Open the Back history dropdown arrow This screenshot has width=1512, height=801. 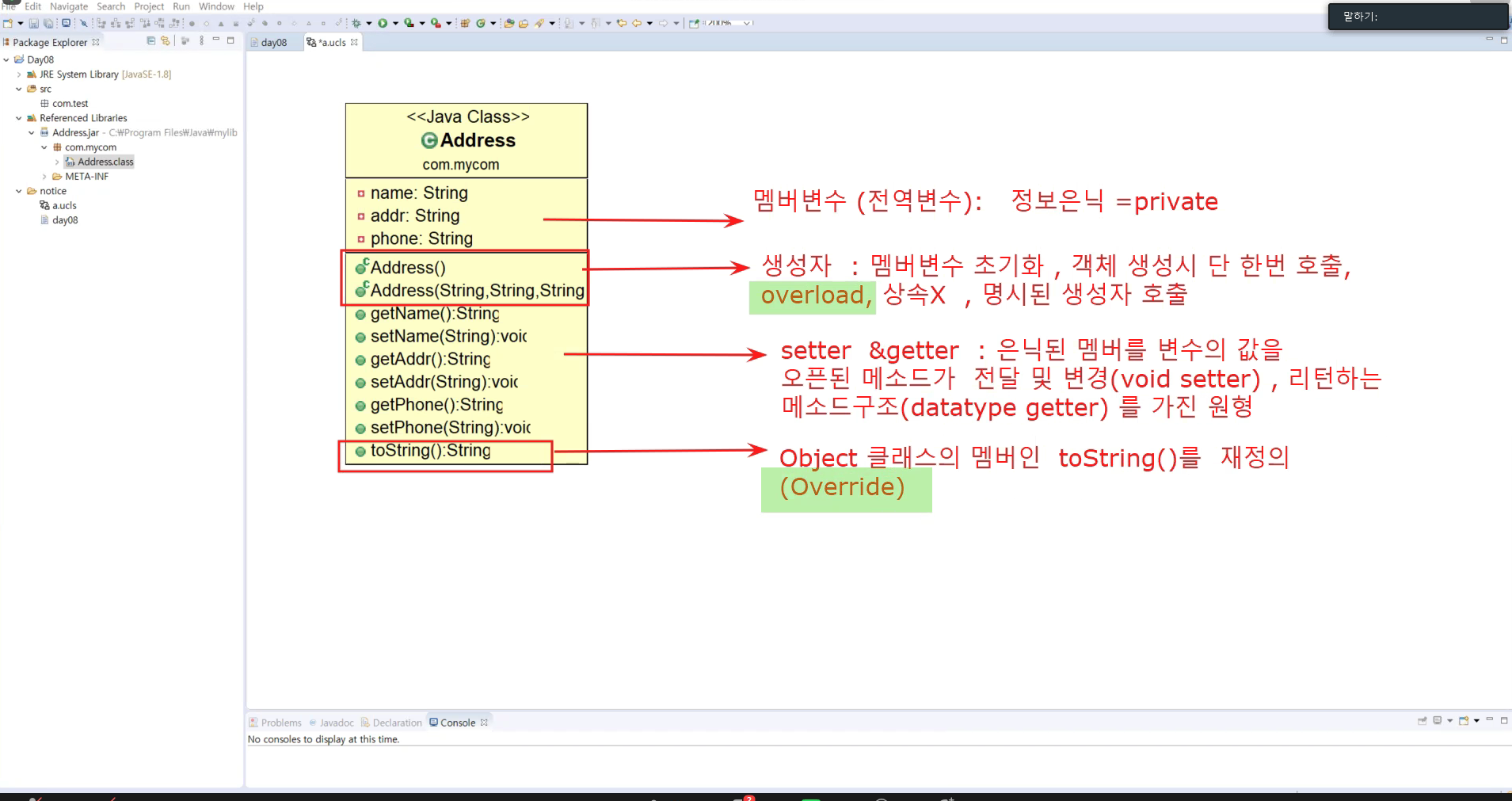coord(649,23)
